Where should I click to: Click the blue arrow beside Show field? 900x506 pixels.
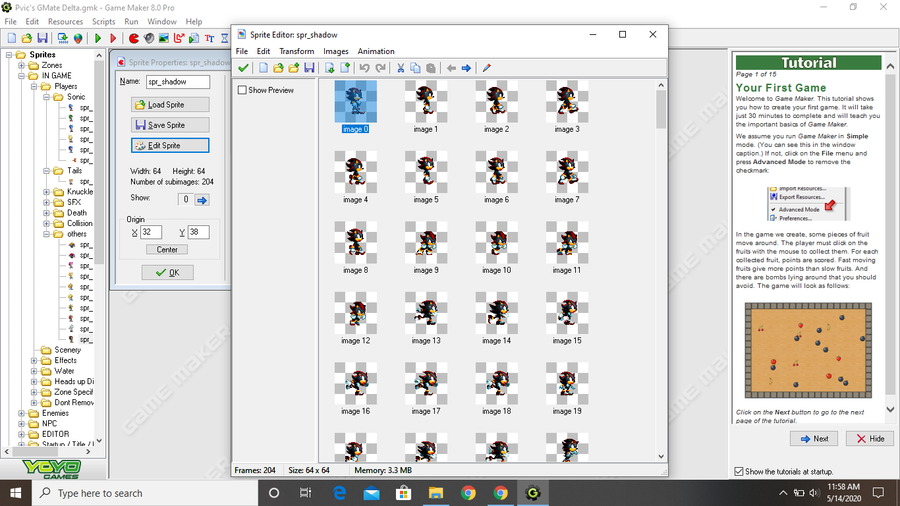tap(201, 200)
